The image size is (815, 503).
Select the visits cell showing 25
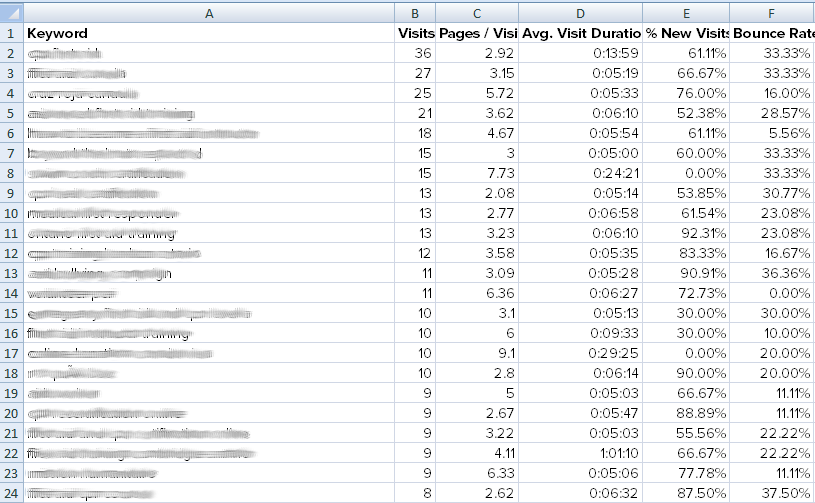tap(415, 93)
